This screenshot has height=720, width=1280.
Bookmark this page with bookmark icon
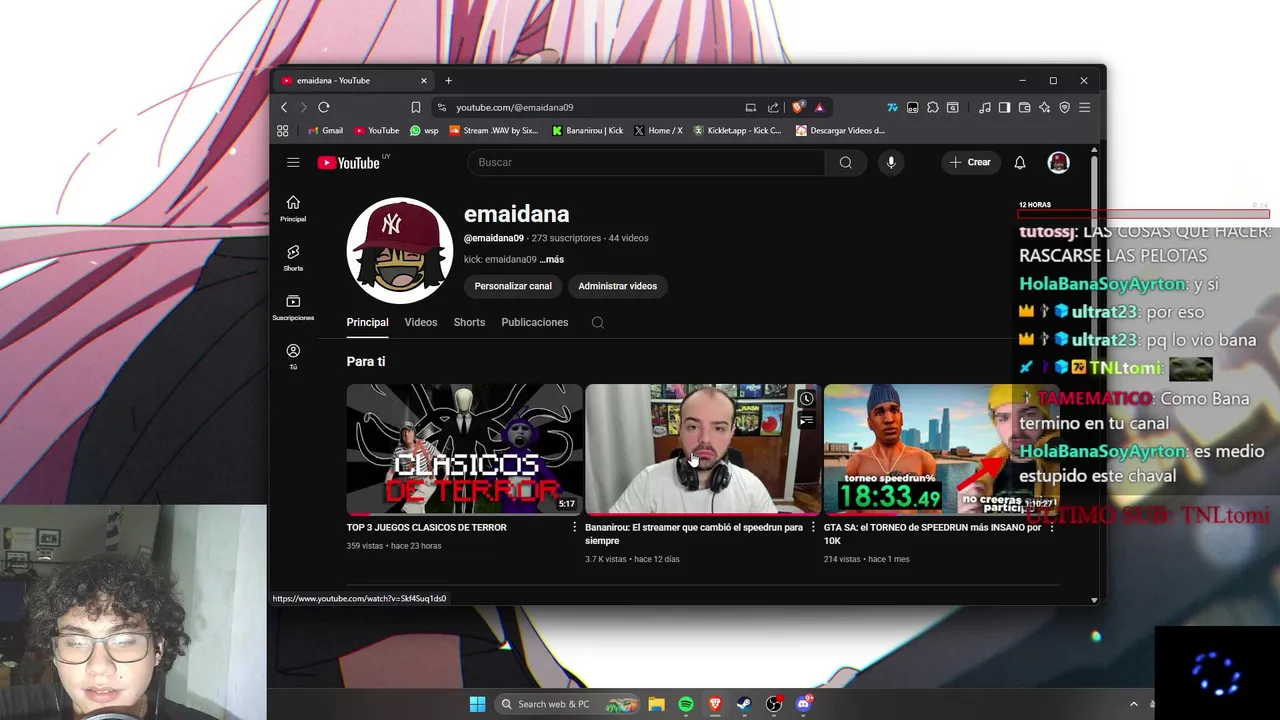(x=416, y=107)
